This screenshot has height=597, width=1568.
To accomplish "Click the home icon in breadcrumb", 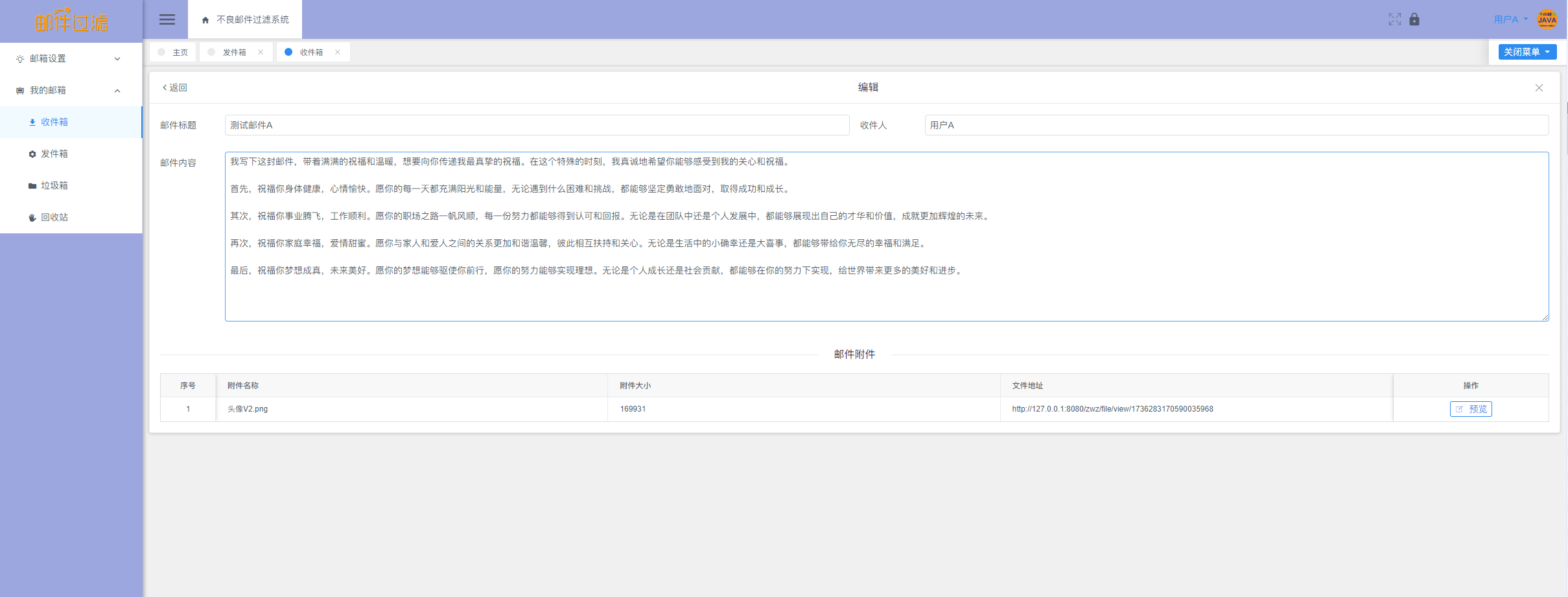I will tap(205, 20).
